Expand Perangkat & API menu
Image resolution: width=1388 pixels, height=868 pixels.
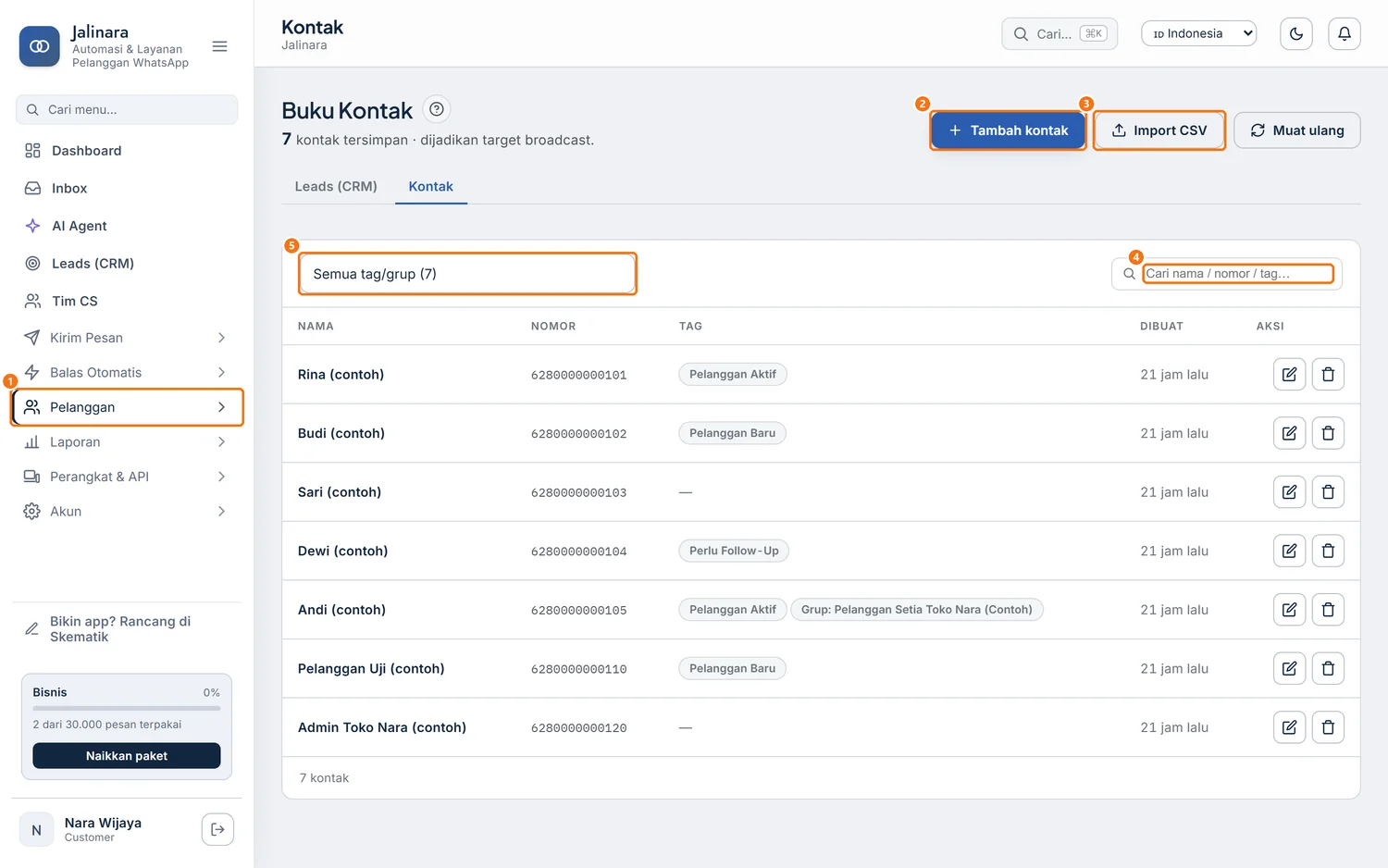coord(126,477)
